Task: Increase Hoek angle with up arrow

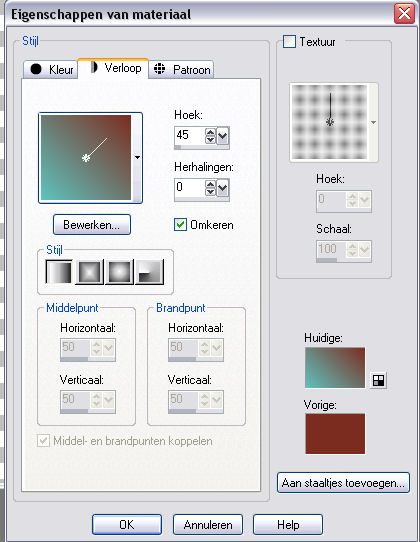Action: 210,132
